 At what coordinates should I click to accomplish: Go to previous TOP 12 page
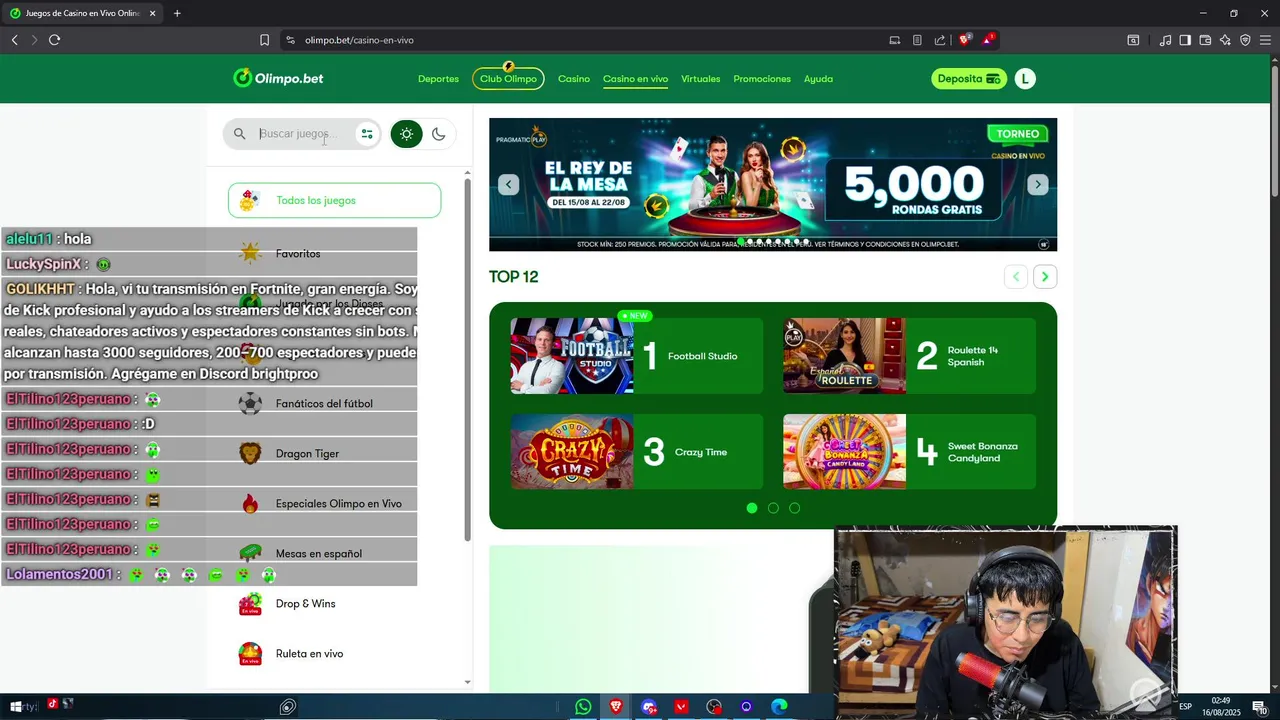[x=1016, y=277]
